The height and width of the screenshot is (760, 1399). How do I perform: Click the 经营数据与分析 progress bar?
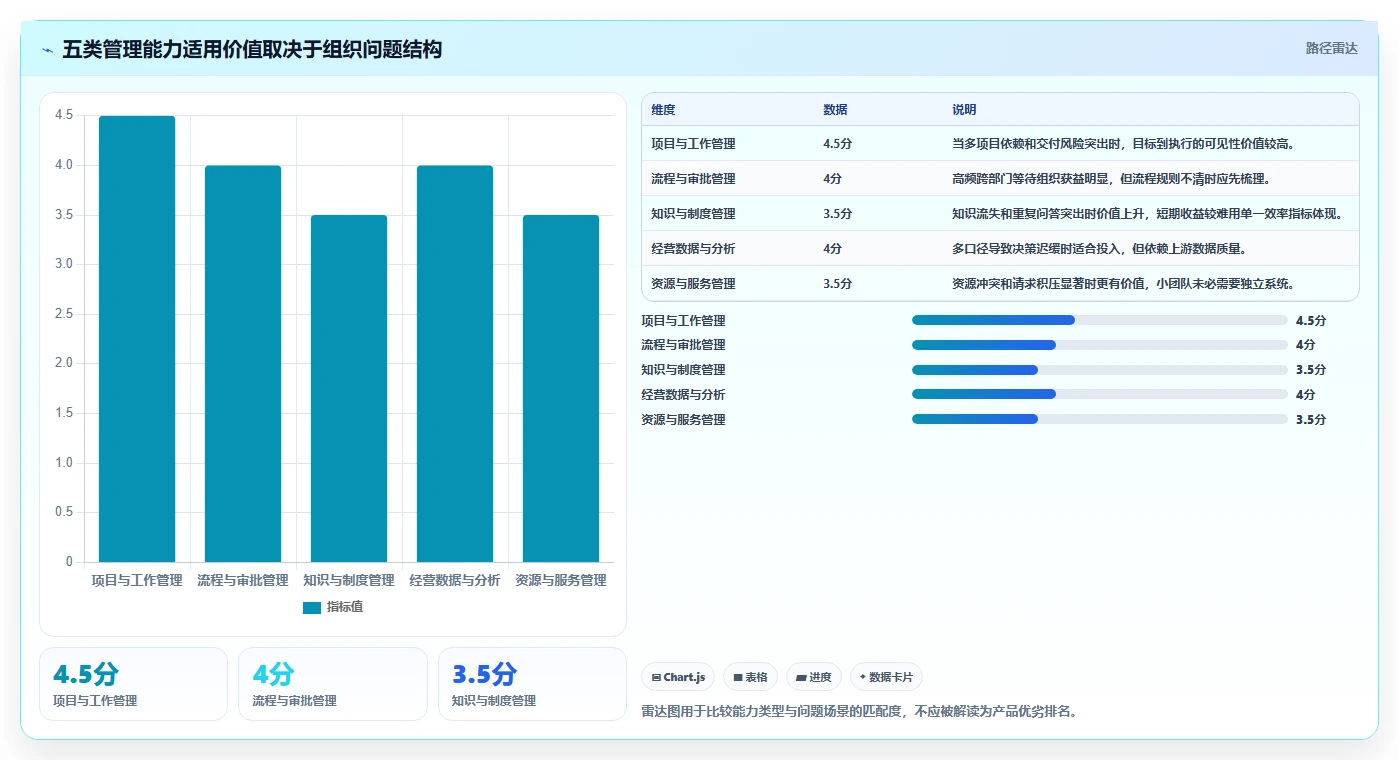(x=1099, y=395)
